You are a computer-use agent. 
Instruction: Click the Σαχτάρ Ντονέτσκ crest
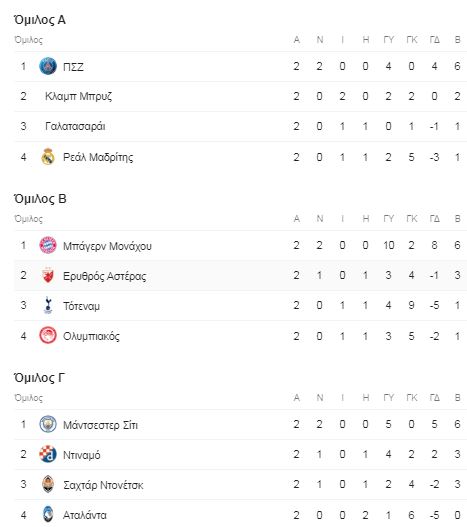pos(48,485)
